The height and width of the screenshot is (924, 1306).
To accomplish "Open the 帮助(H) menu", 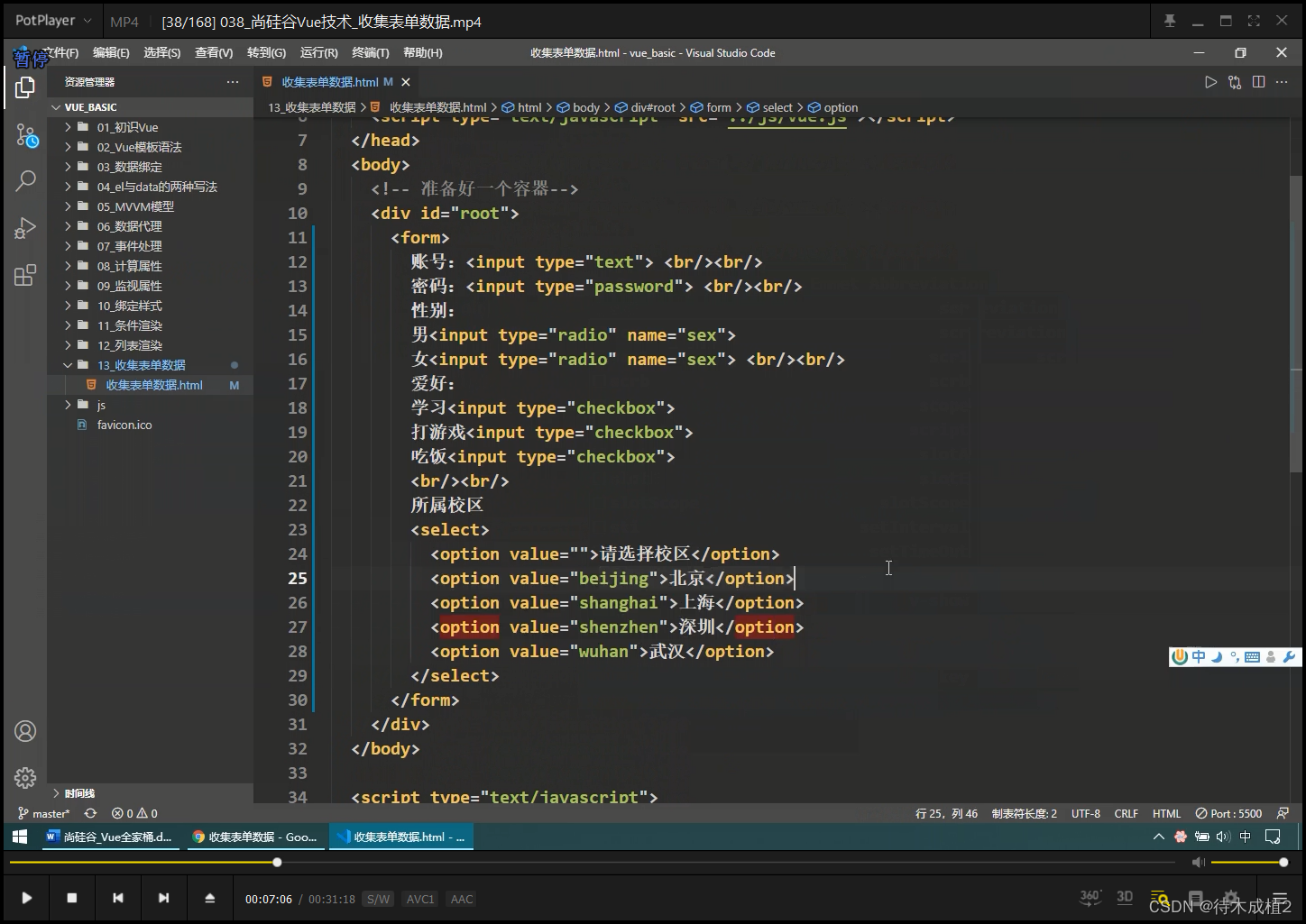I will (x=423, y=53).
